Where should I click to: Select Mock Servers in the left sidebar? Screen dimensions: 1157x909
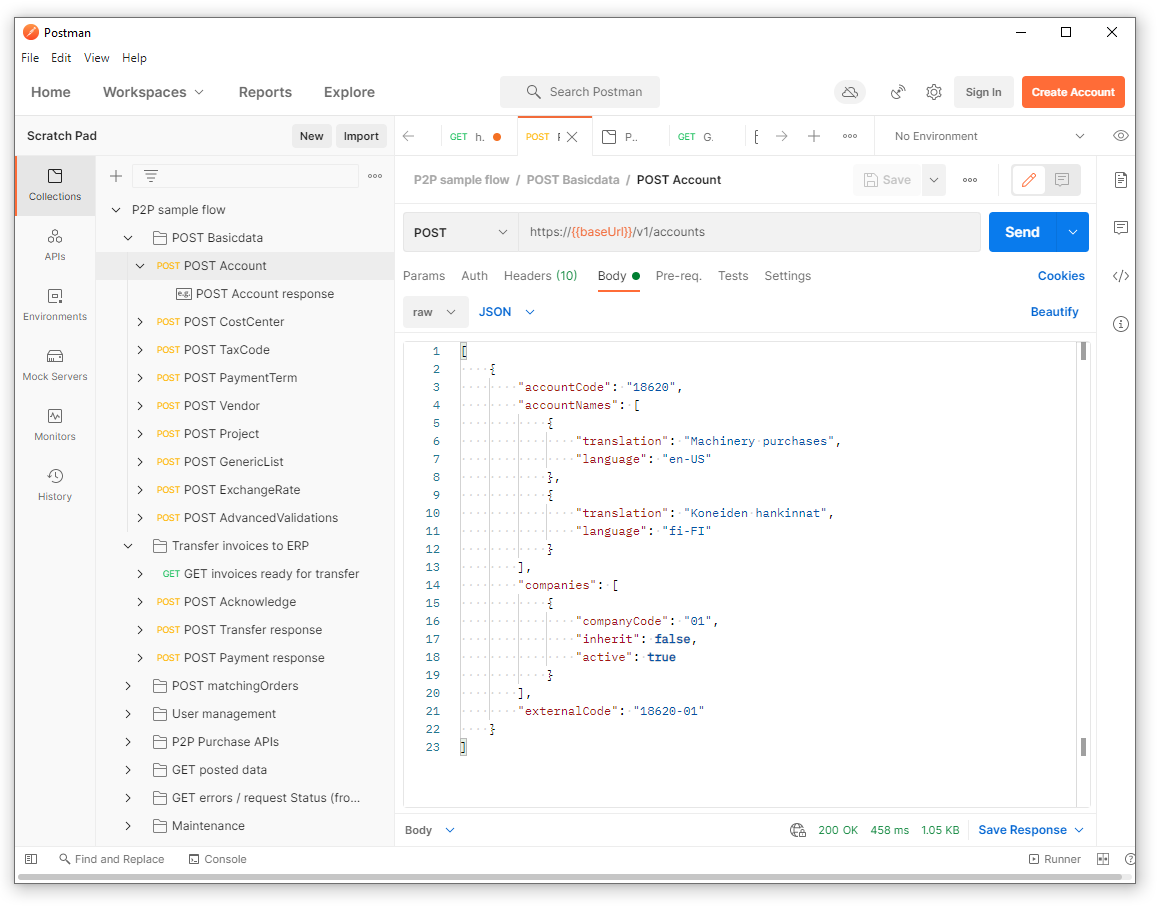[x=55, y=364]
